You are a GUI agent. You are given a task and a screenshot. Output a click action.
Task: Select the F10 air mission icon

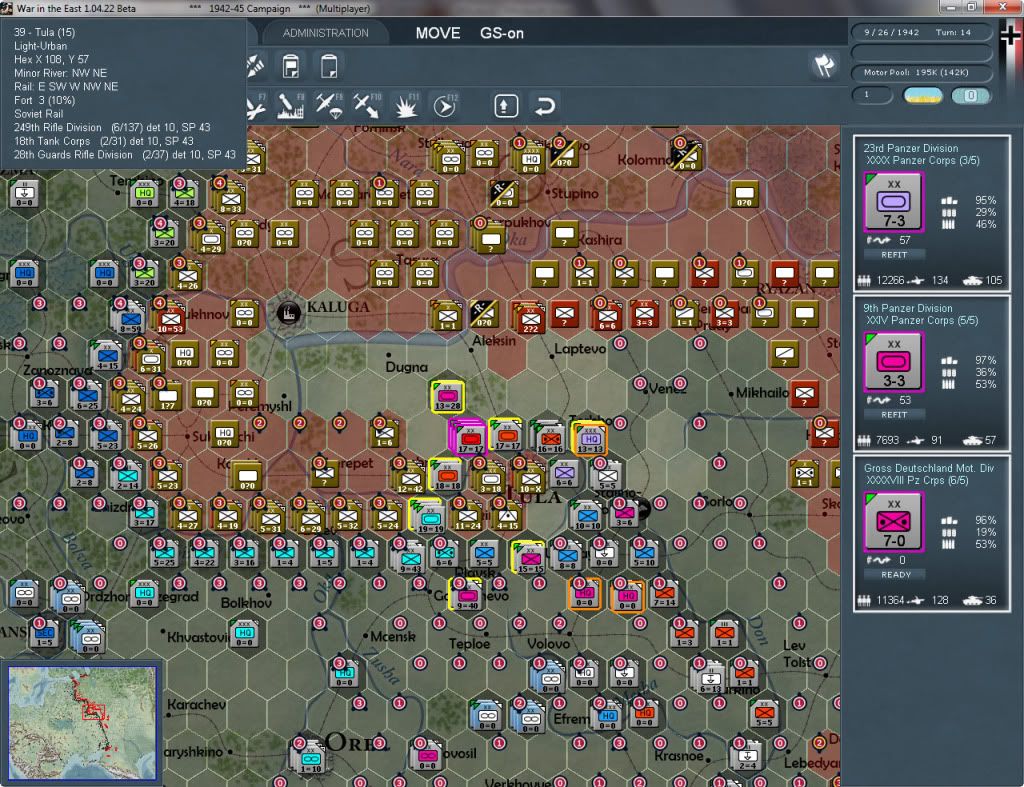(366, 106)
